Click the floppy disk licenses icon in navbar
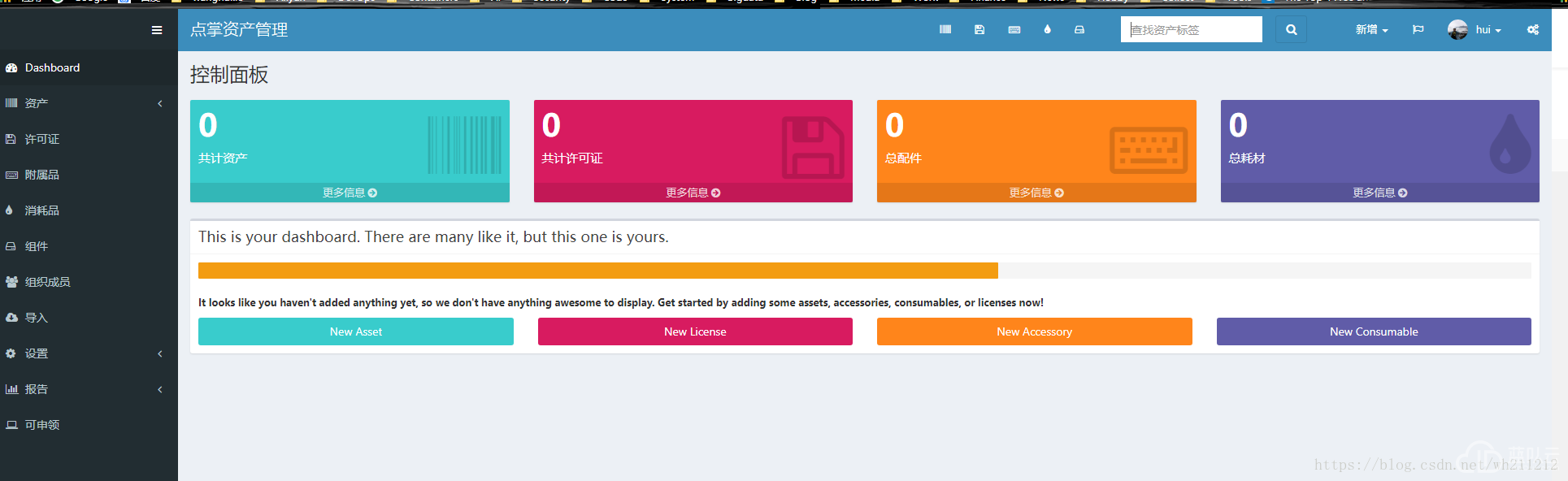Viewport: 1568px width, 481px height. 979,29
